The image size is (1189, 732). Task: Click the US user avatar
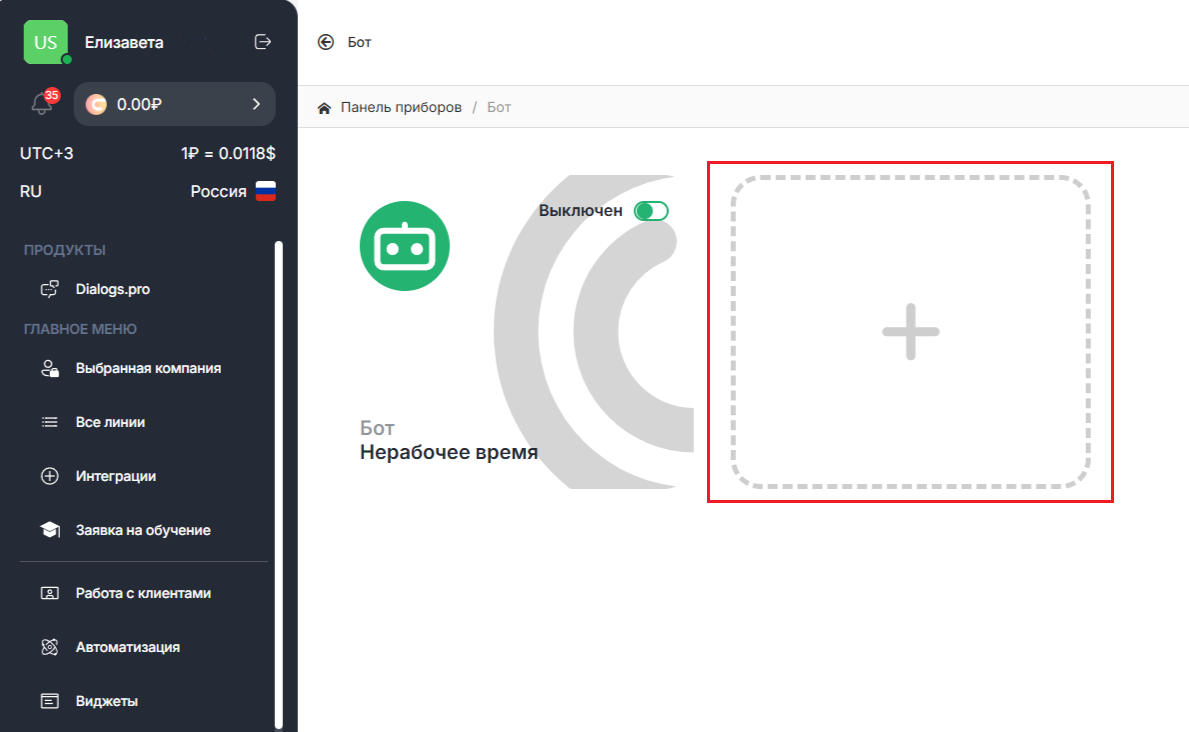point(46,42)
